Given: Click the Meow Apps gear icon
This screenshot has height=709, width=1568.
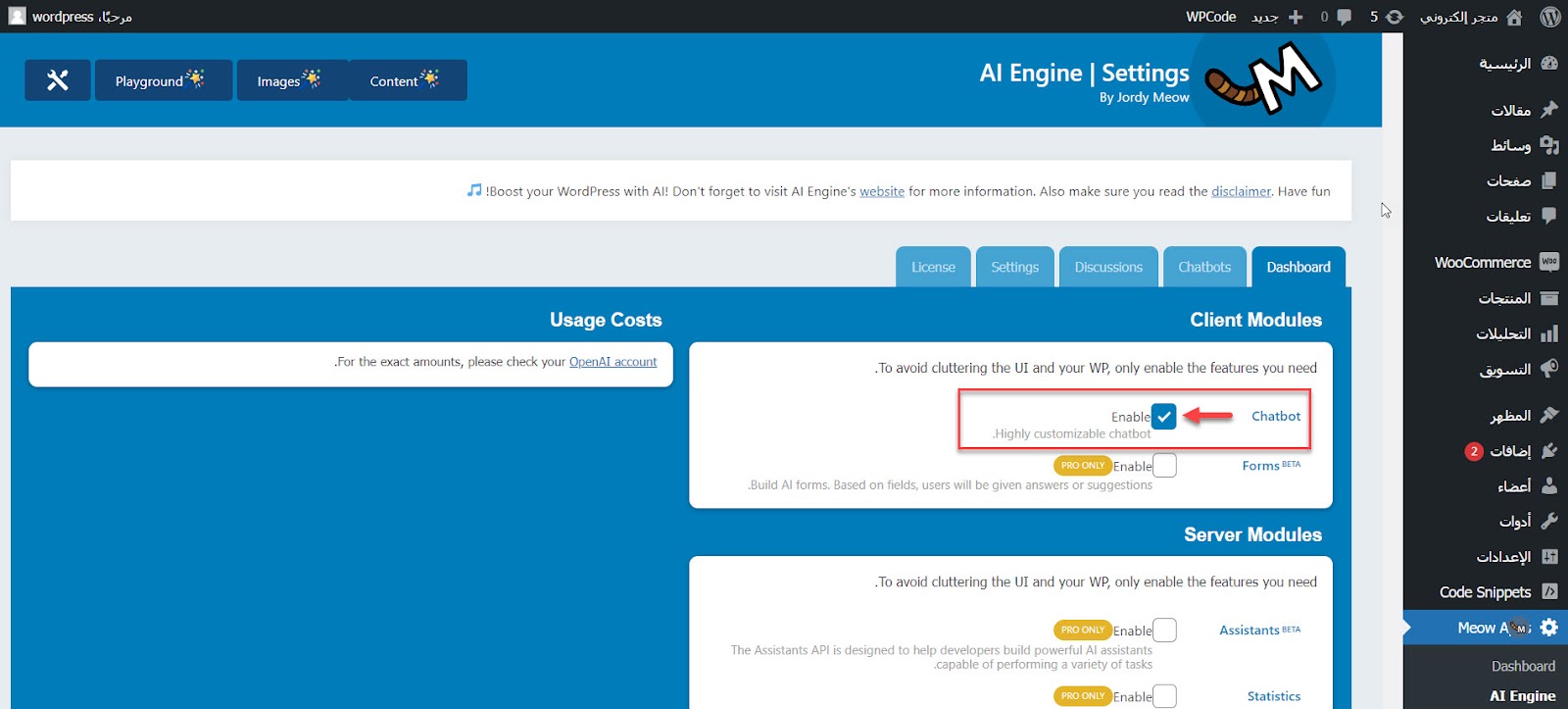Looking at the screenshot, I should (1548, 628).
